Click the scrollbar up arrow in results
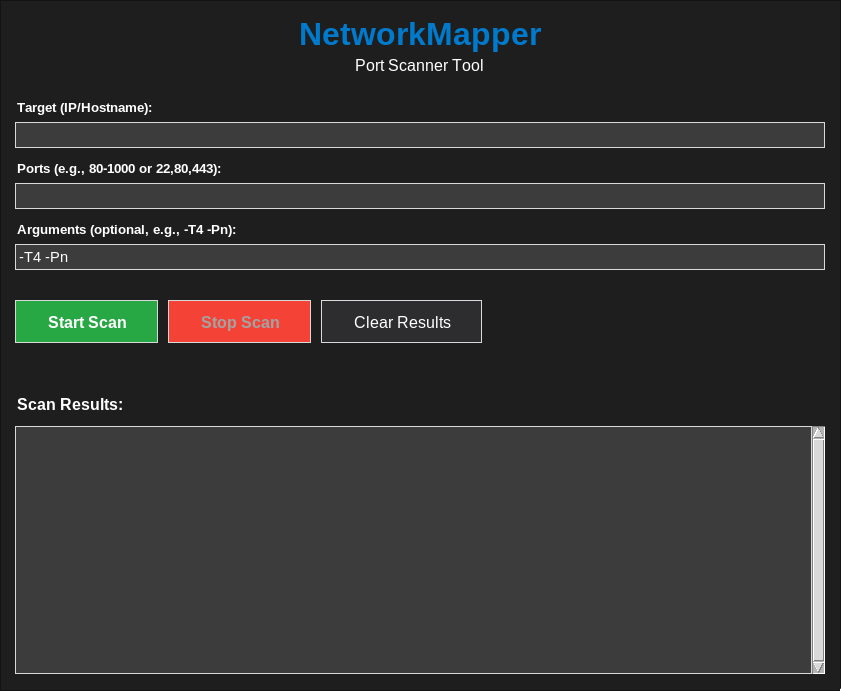841x691 pixels. 818,433
